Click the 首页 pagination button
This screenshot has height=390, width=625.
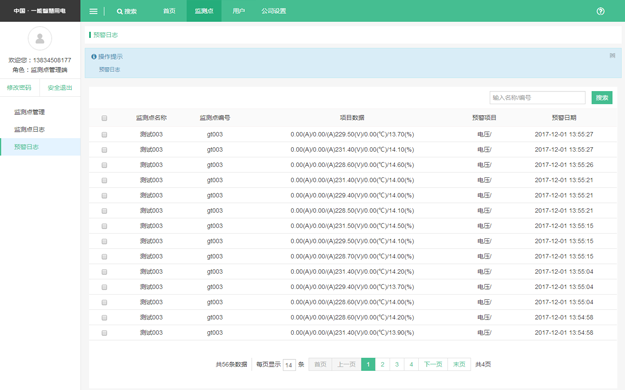[x=320, y=364]
